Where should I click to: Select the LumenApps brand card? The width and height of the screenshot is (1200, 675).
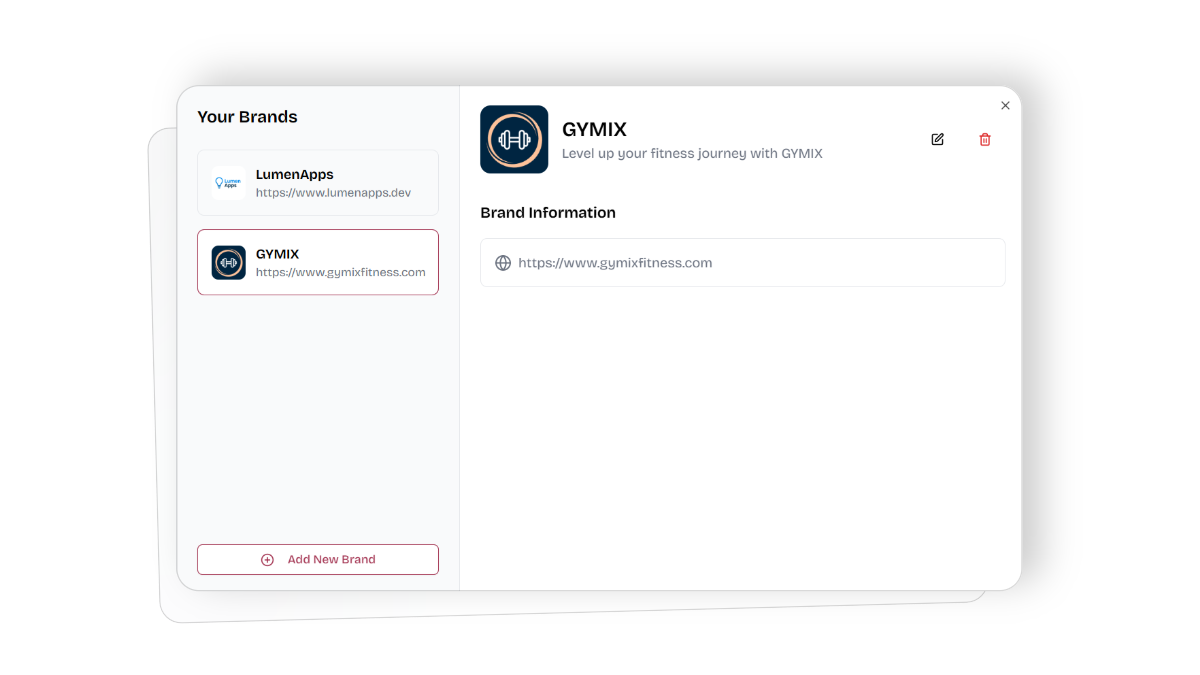(x=318, y=183)
